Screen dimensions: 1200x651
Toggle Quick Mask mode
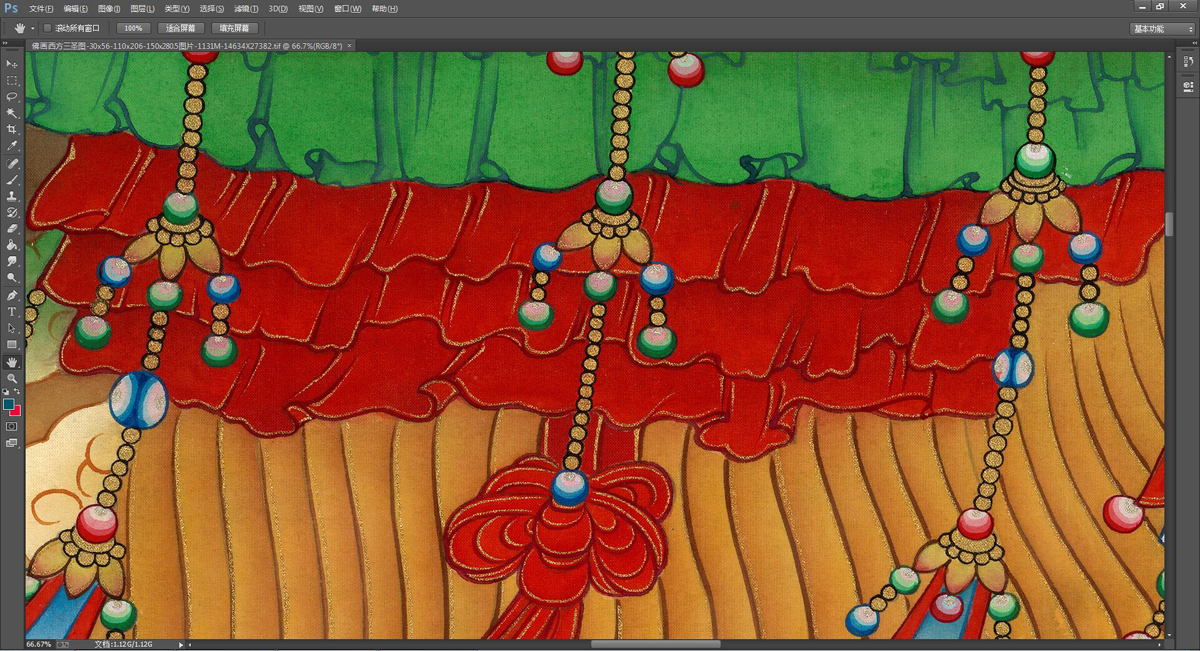pyautogui.click(x=12, y=426)
